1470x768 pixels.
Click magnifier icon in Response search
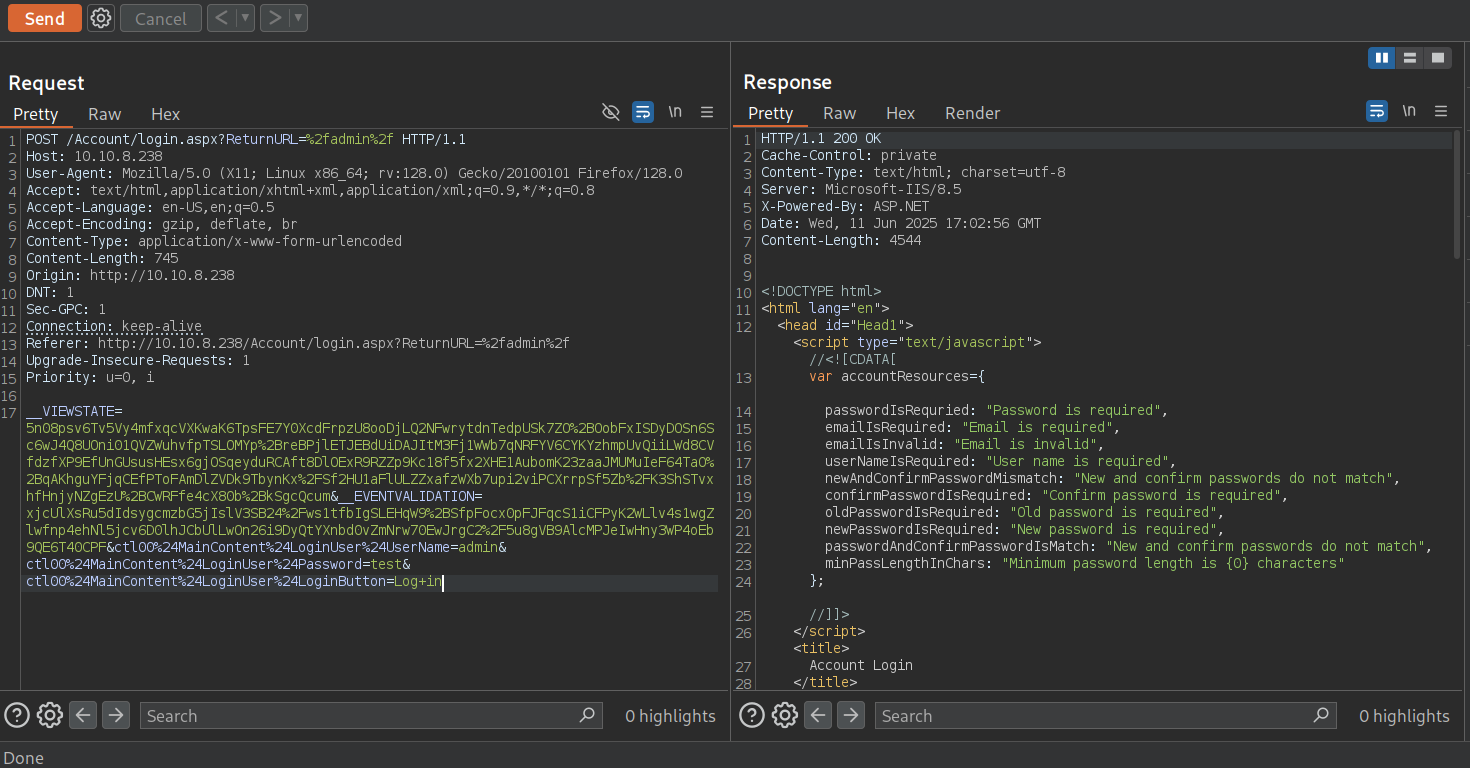[x=1322, y=715]
